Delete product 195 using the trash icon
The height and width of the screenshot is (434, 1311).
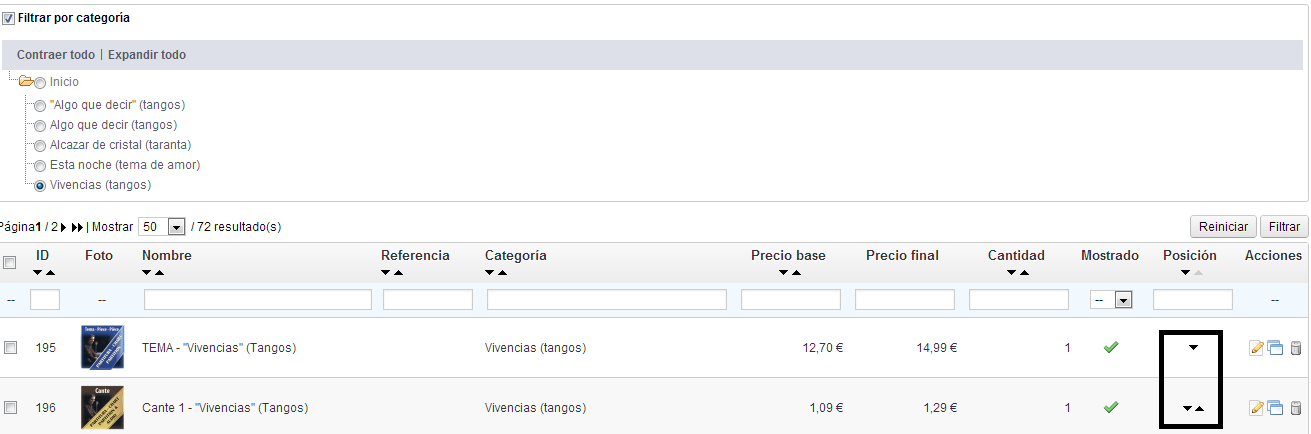1296,348
